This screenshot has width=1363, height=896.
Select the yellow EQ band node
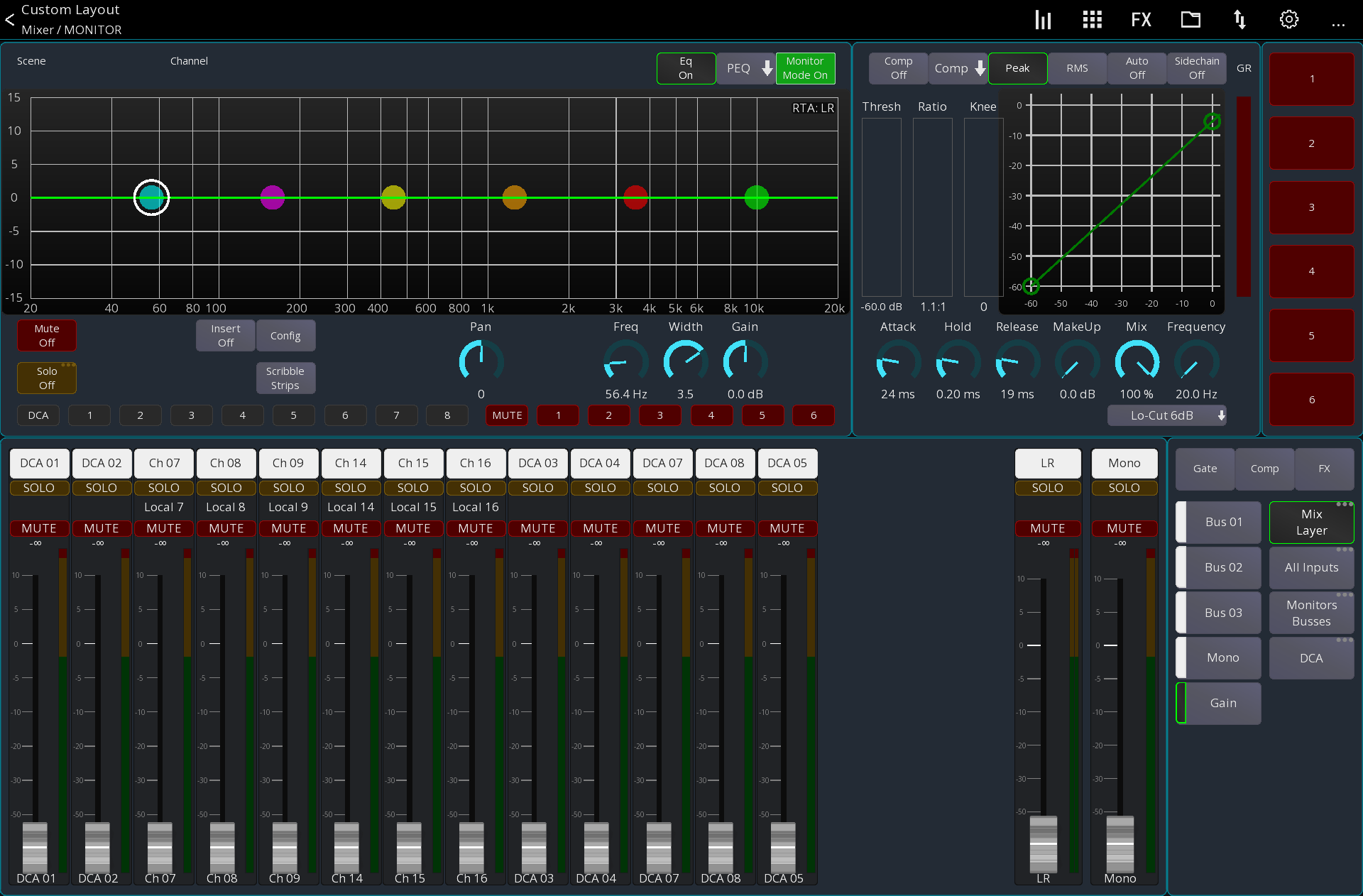(393, 197)
